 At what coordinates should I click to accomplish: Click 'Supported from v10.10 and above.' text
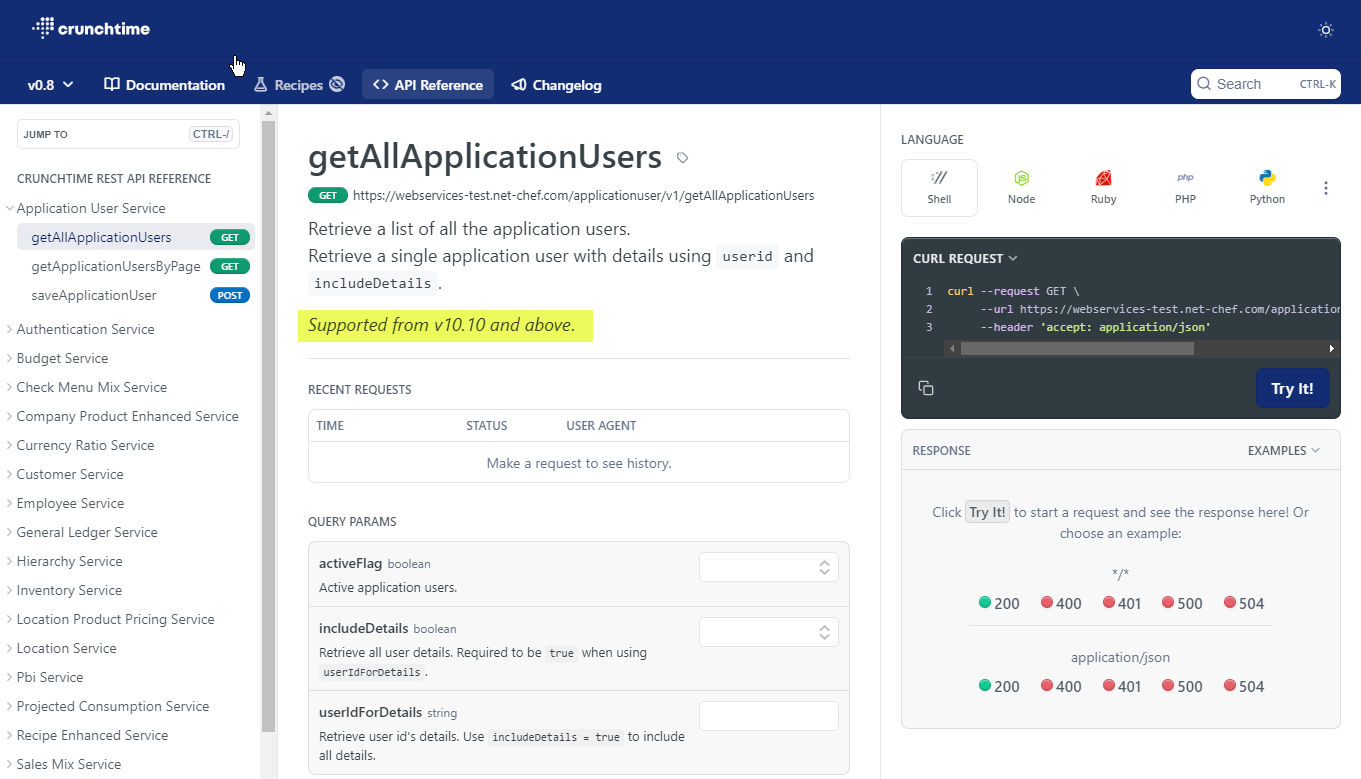tap(442, 325)
